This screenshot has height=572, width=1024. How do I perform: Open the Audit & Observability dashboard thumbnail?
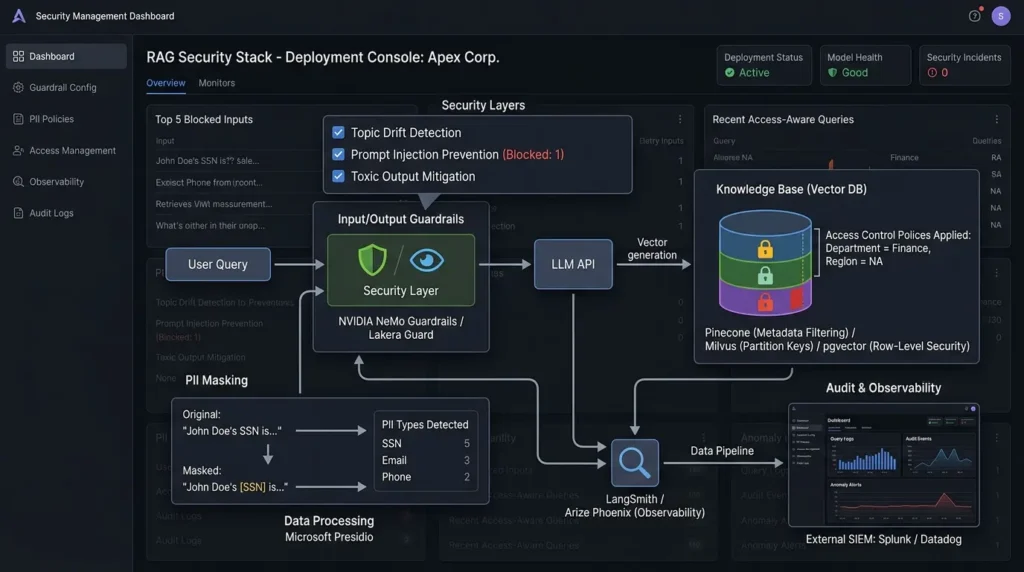(884, 465)
